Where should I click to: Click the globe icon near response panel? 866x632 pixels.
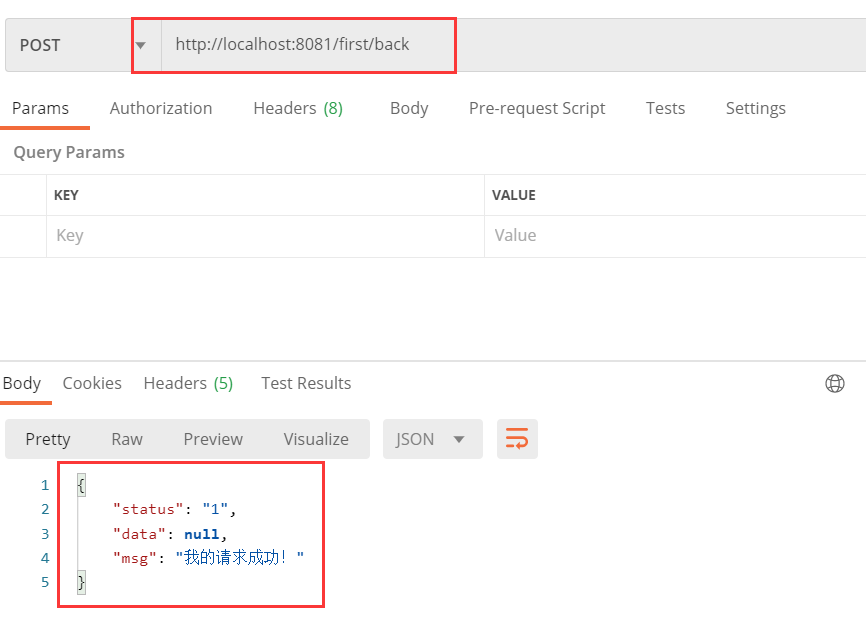pos(835,383)
